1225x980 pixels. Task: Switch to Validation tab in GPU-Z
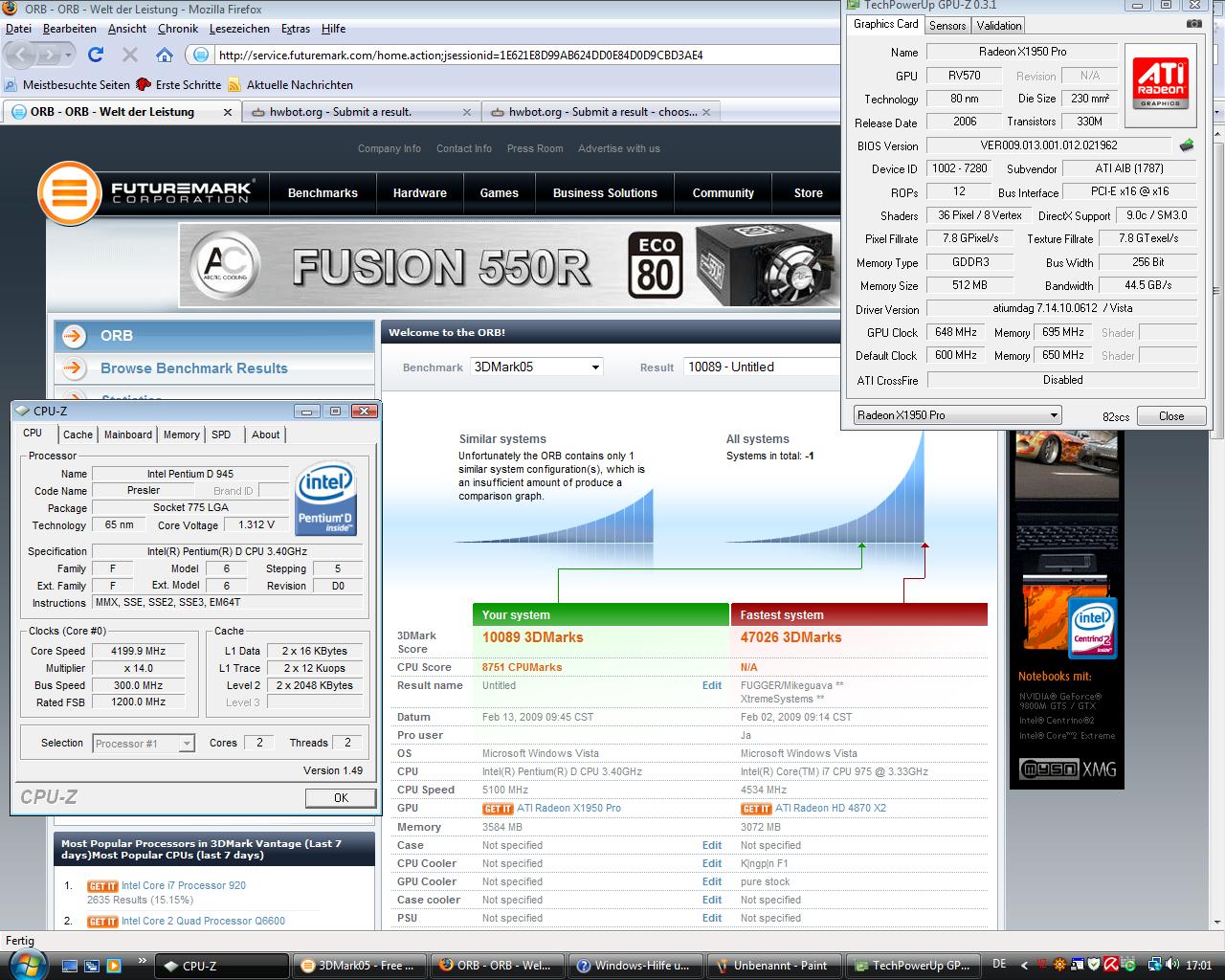(999, 26)
